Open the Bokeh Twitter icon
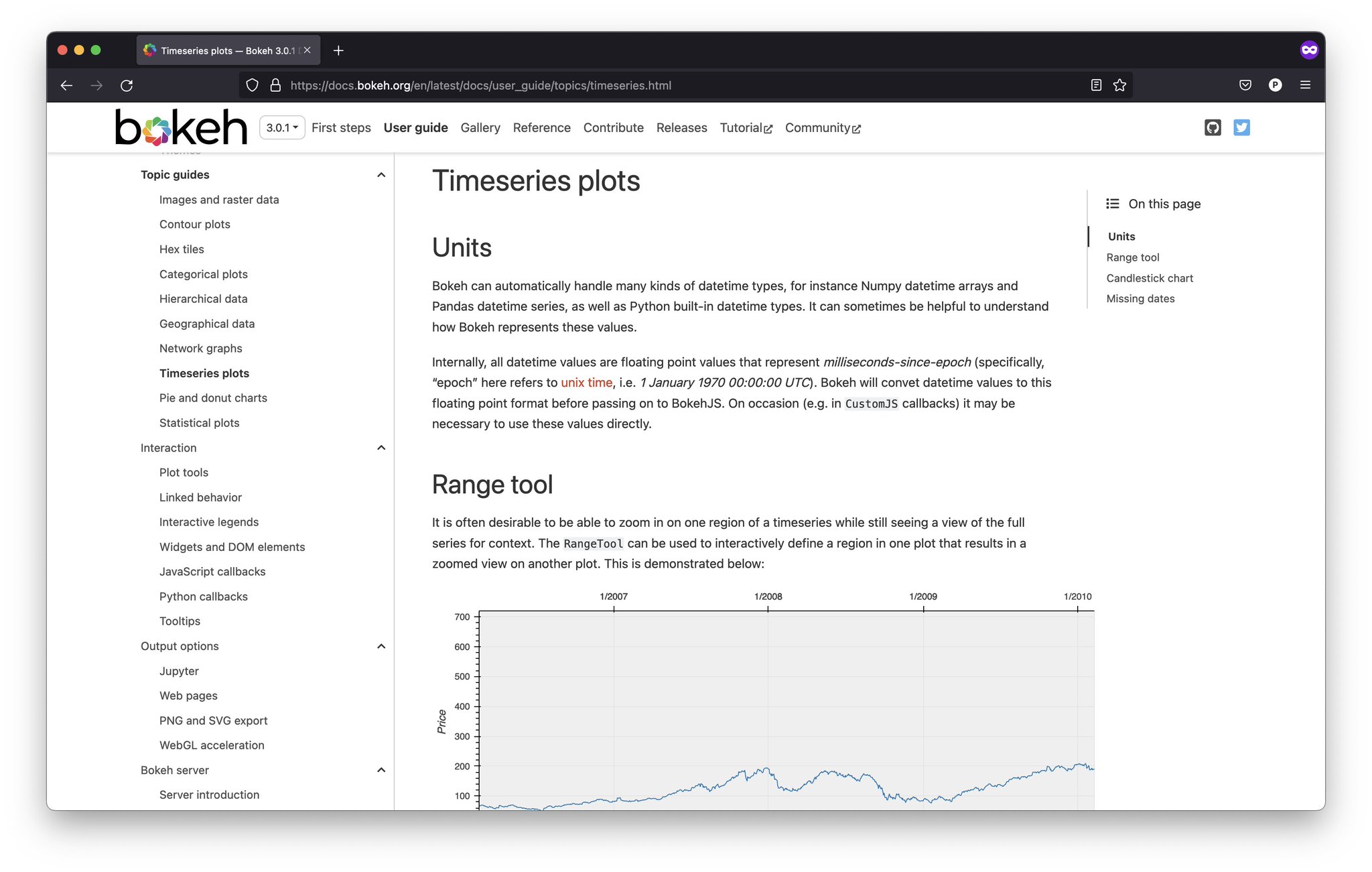Viewport: 1372px width, 872px height. click(1241, 127)
